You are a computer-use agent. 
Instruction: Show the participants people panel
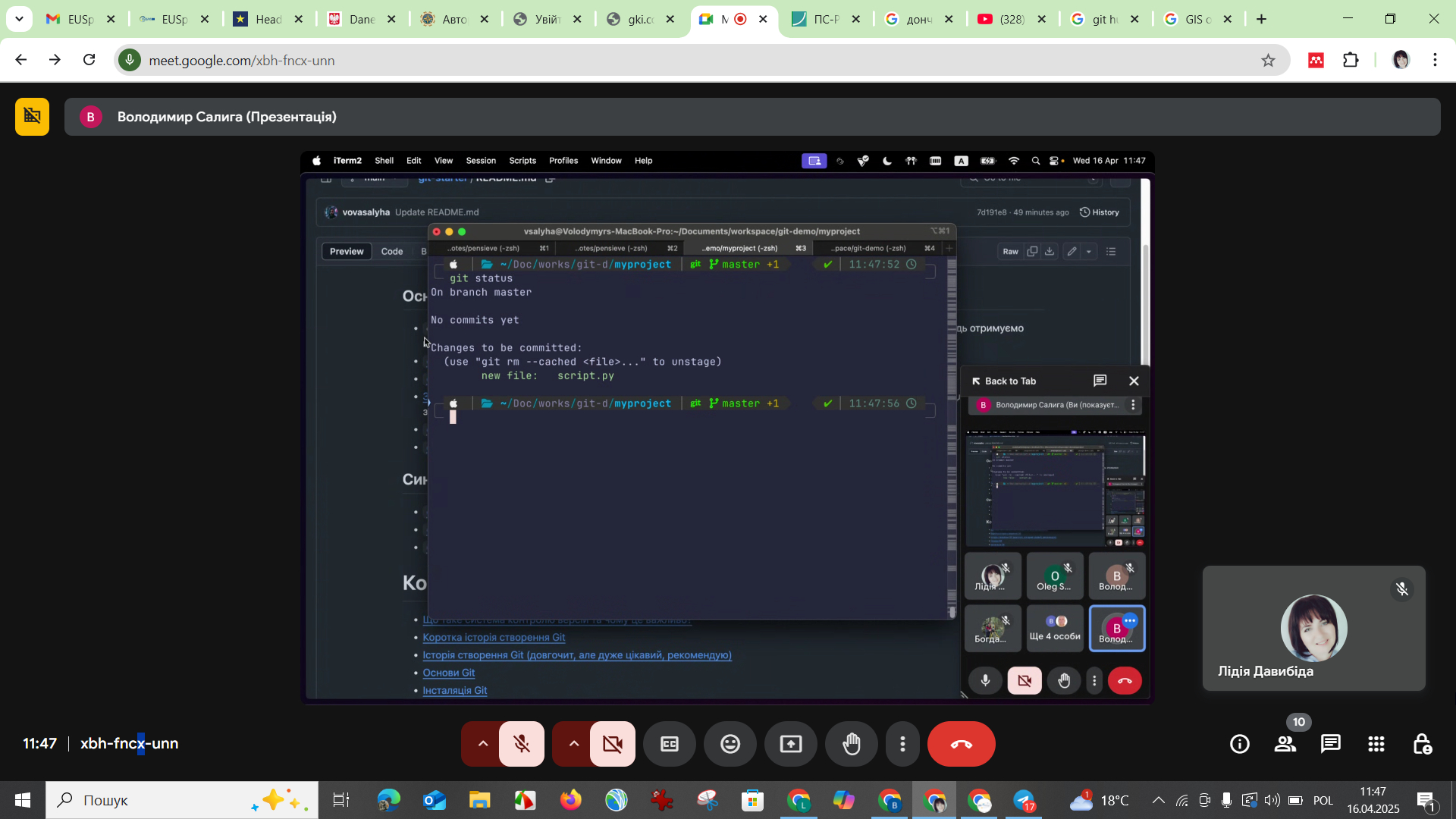(1285, 744)
